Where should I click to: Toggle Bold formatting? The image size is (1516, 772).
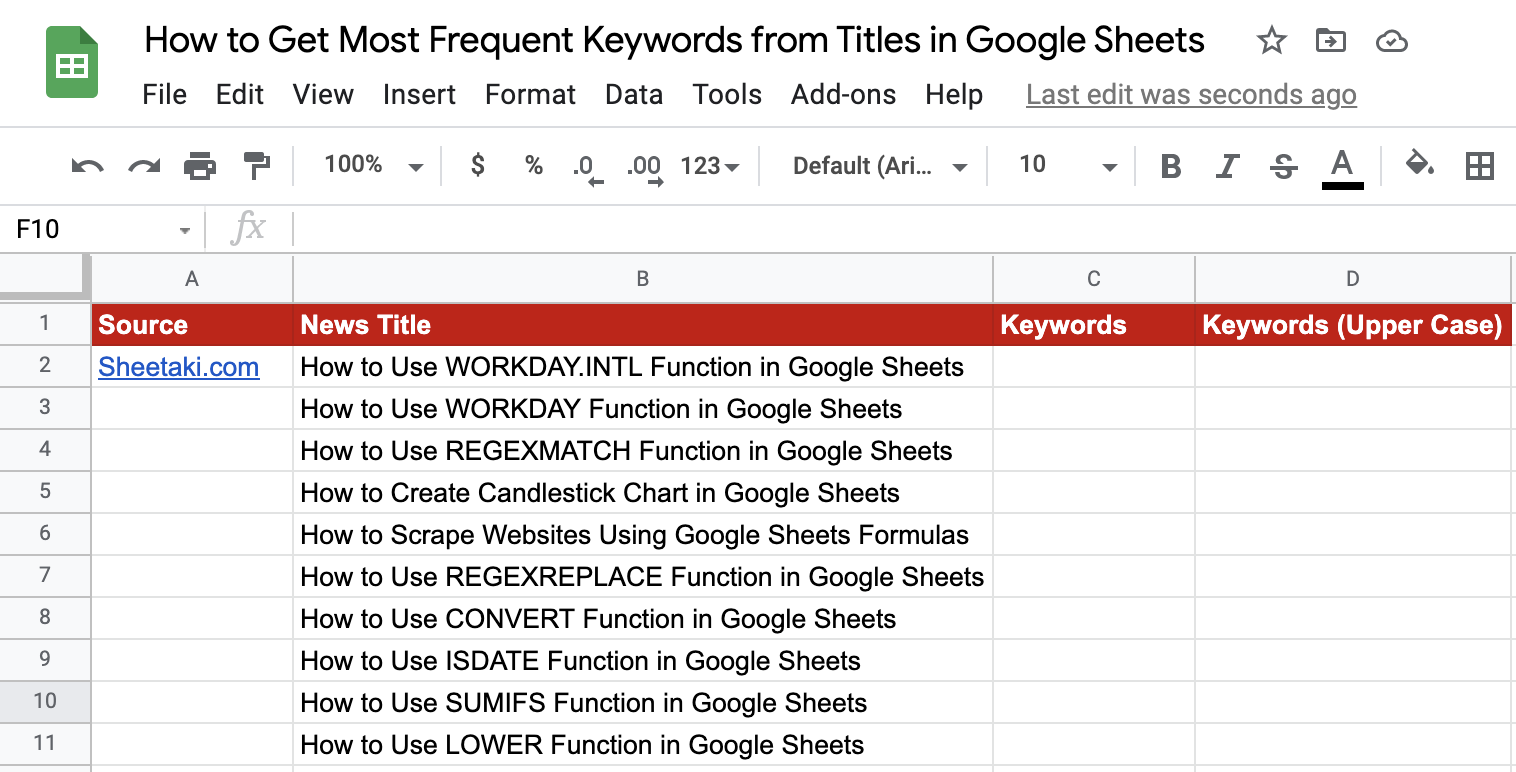tap(1170, 166)
